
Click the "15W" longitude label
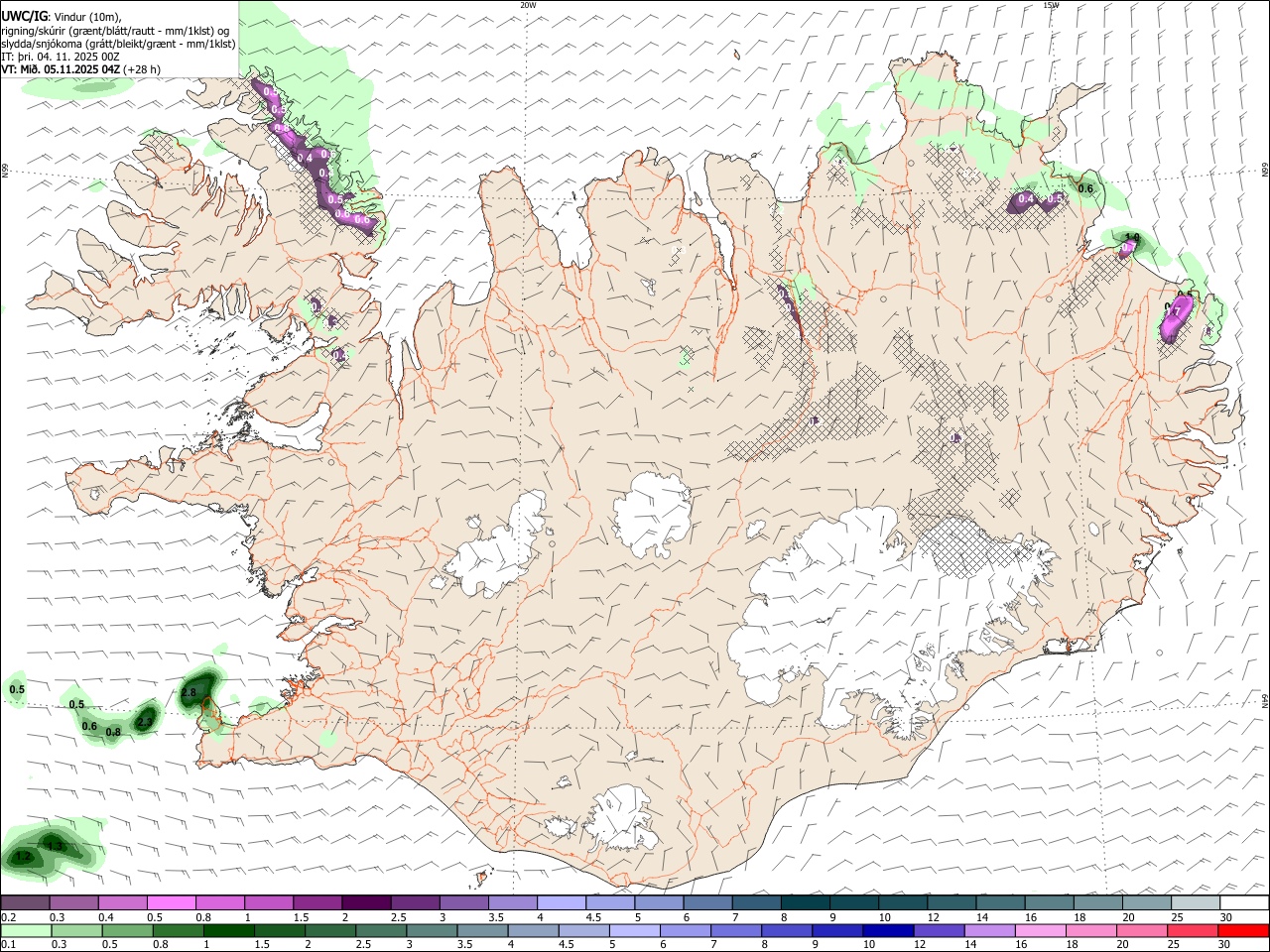click(1051, 5)
